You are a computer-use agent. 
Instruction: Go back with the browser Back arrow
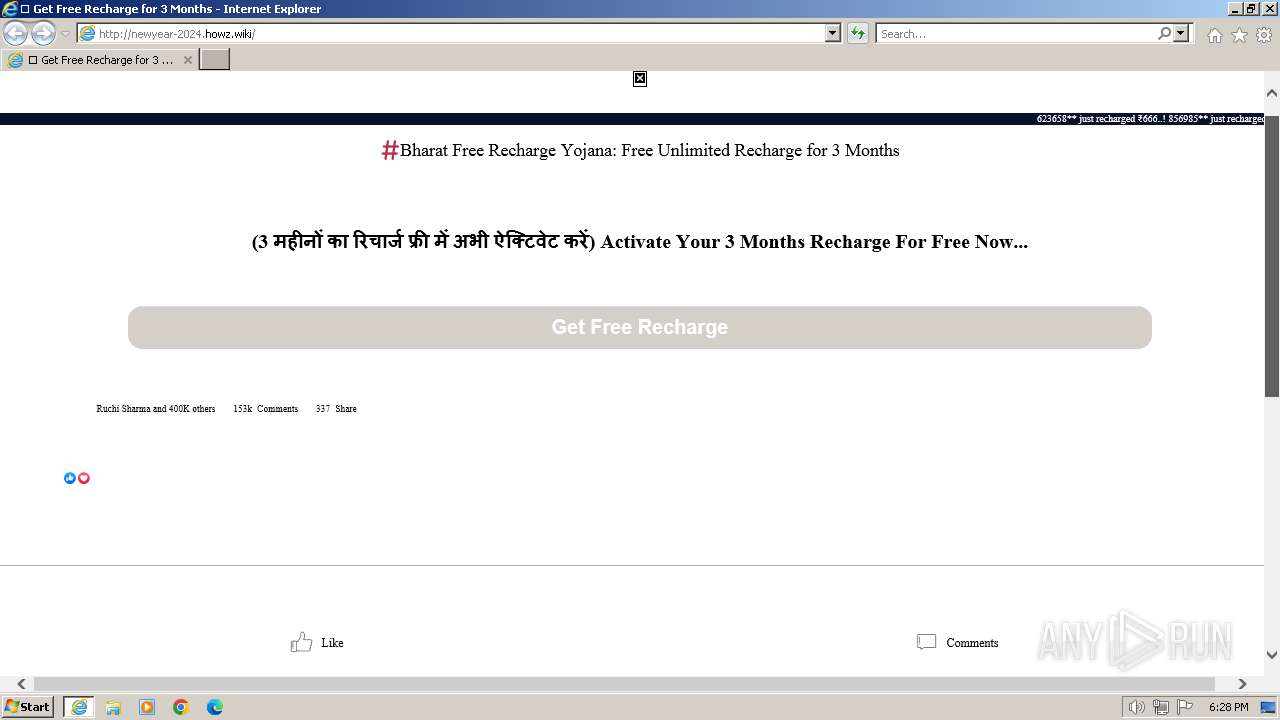tap(15, 34)
